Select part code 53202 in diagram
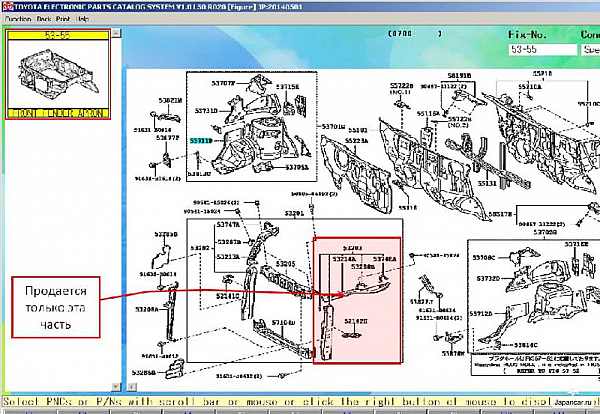This screenshot has width=600, height=414. [x=200, y=248]
